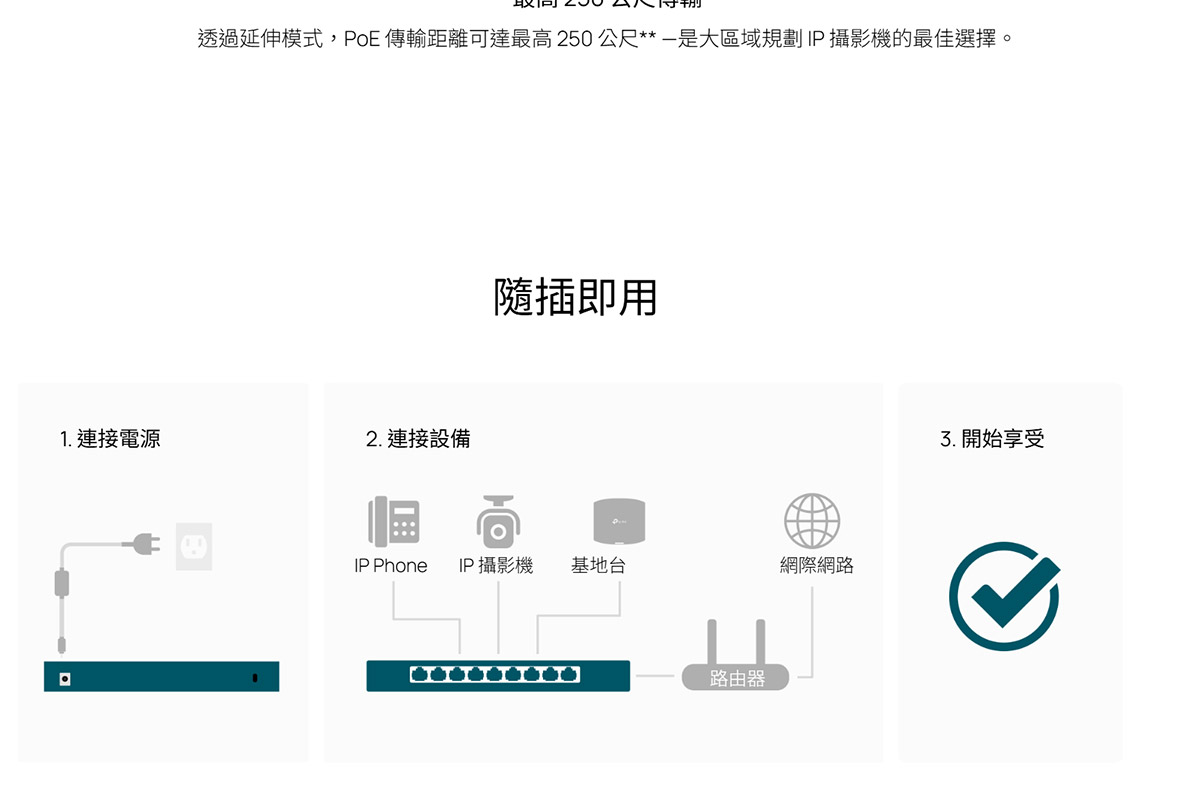Viewport: 1200px width, 811px height.
Task: Select the 1. 連接電源 step title
Action: [110, 439]
